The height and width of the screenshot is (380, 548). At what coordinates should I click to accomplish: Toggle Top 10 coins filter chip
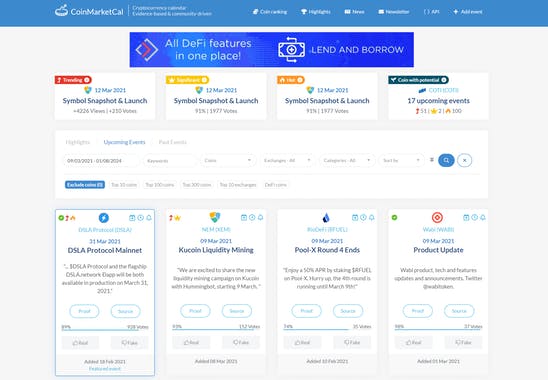[x=124, y=185]
